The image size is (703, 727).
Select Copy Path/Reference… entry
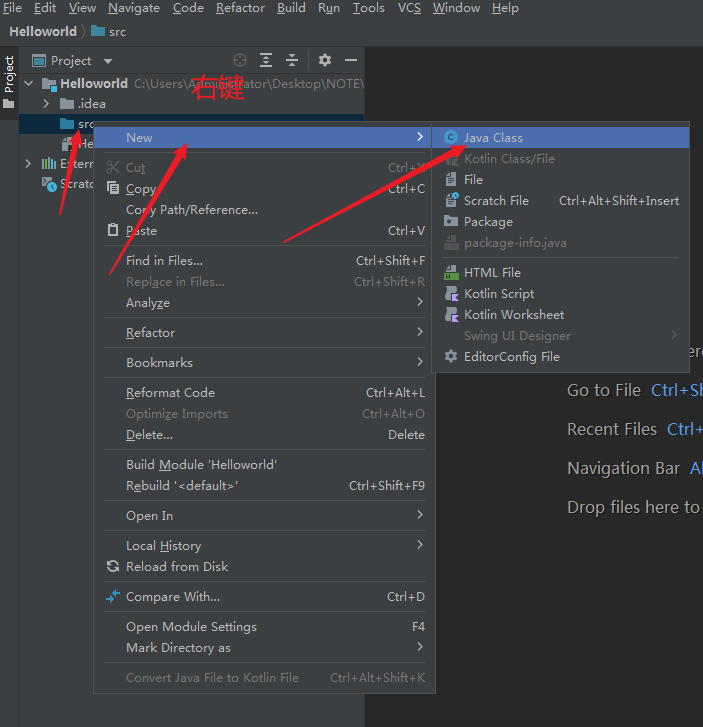coord(264,210)
